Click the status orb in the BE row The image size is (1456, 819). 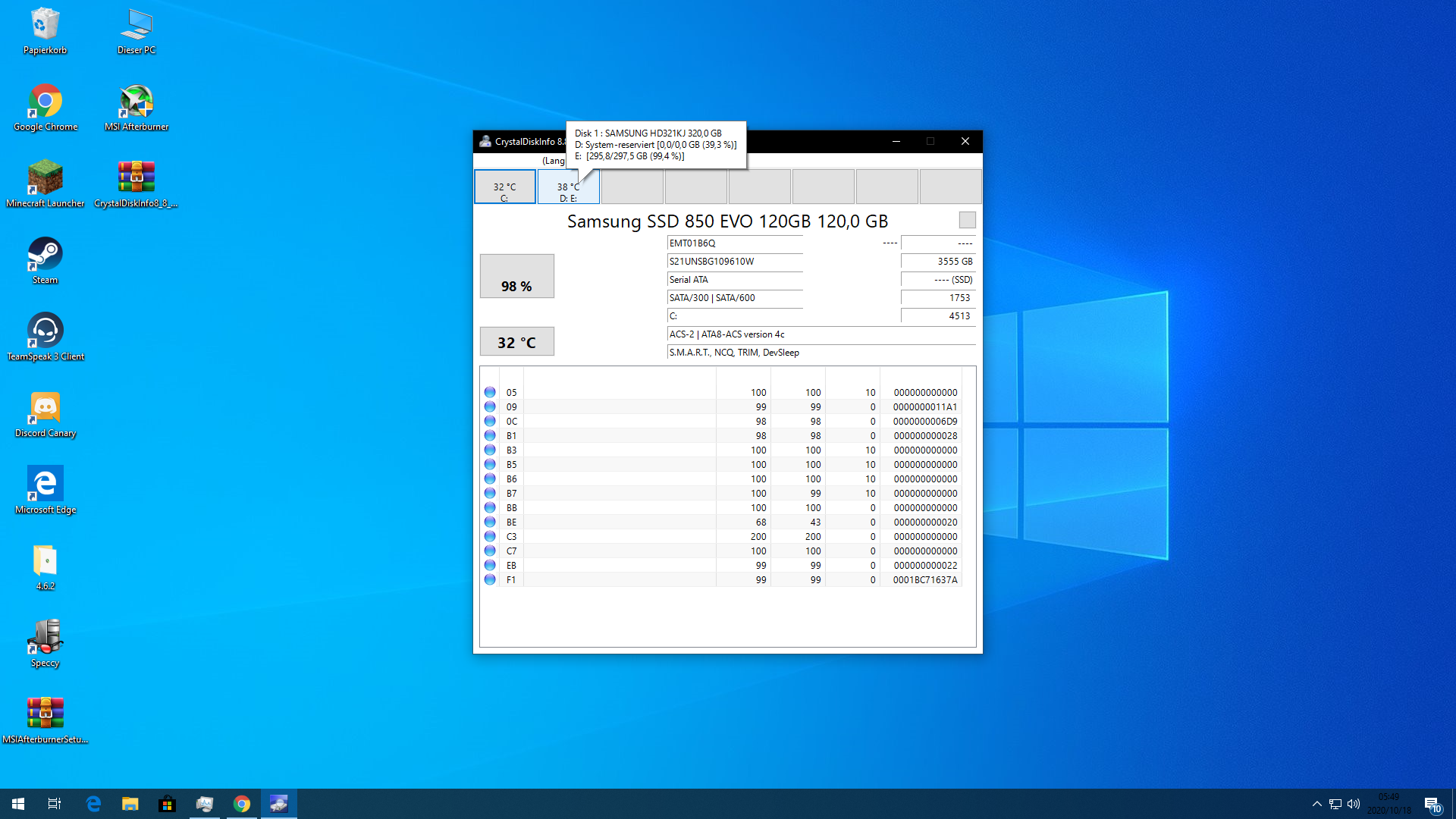490,522
